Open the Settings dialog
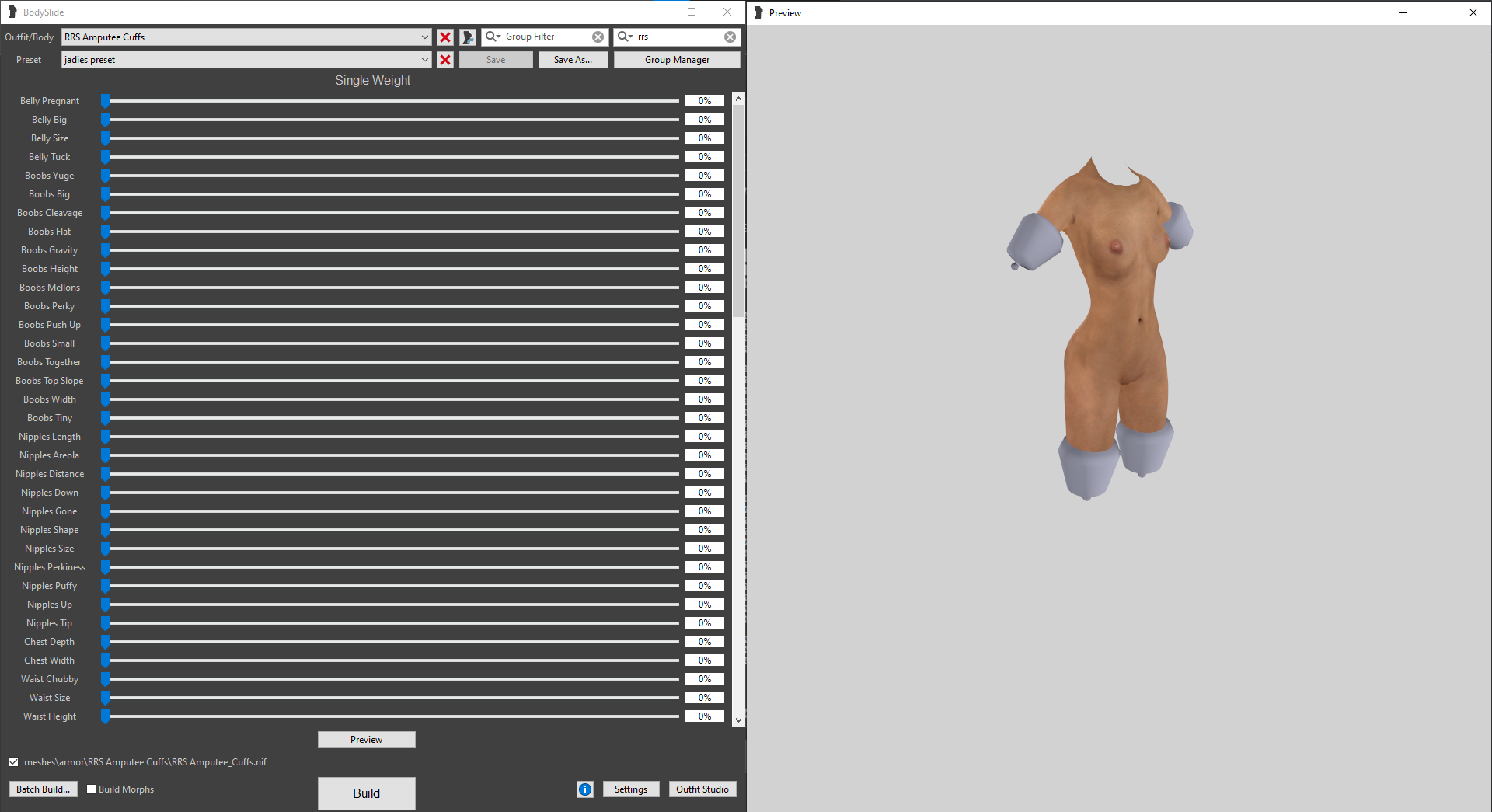 click(x=631, y=789)
